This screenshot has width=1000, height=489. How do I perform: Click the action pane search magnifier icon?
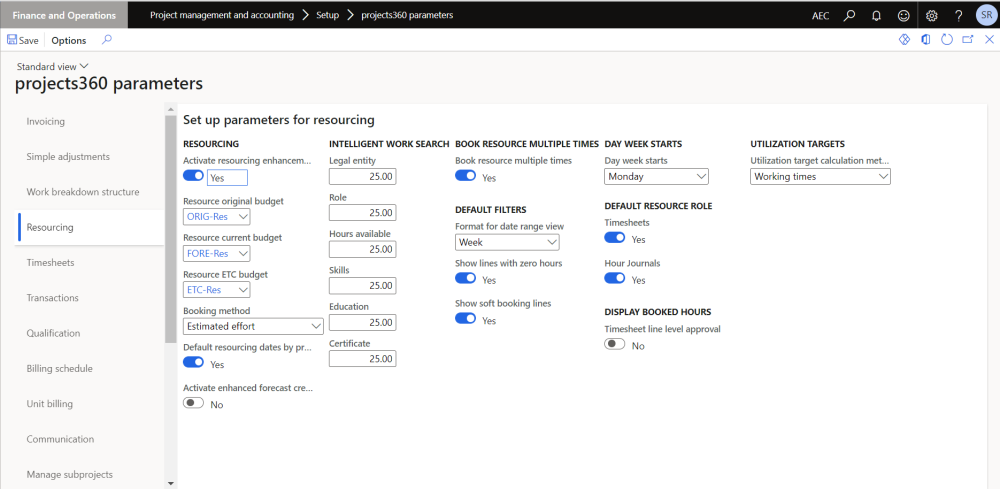click(x=107, y=40)
